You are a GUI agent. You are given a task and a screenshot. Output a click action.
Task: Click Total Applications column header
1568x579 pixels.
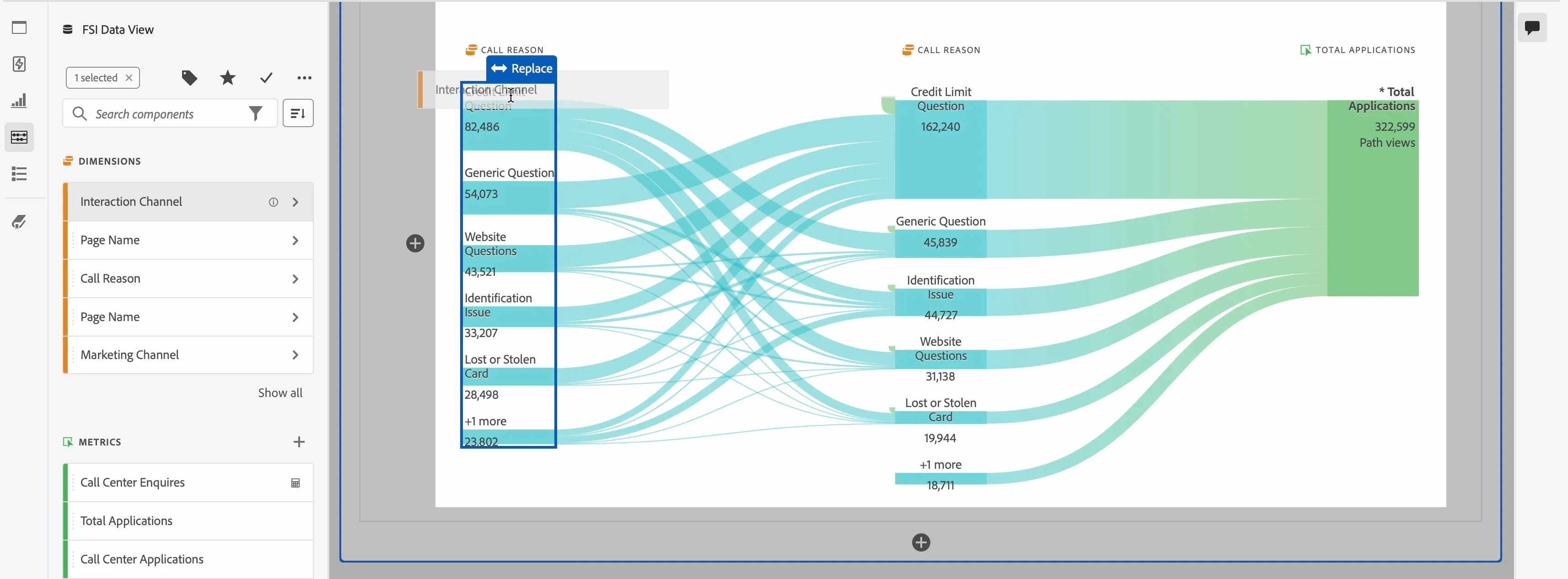[x=1358, y=50]
